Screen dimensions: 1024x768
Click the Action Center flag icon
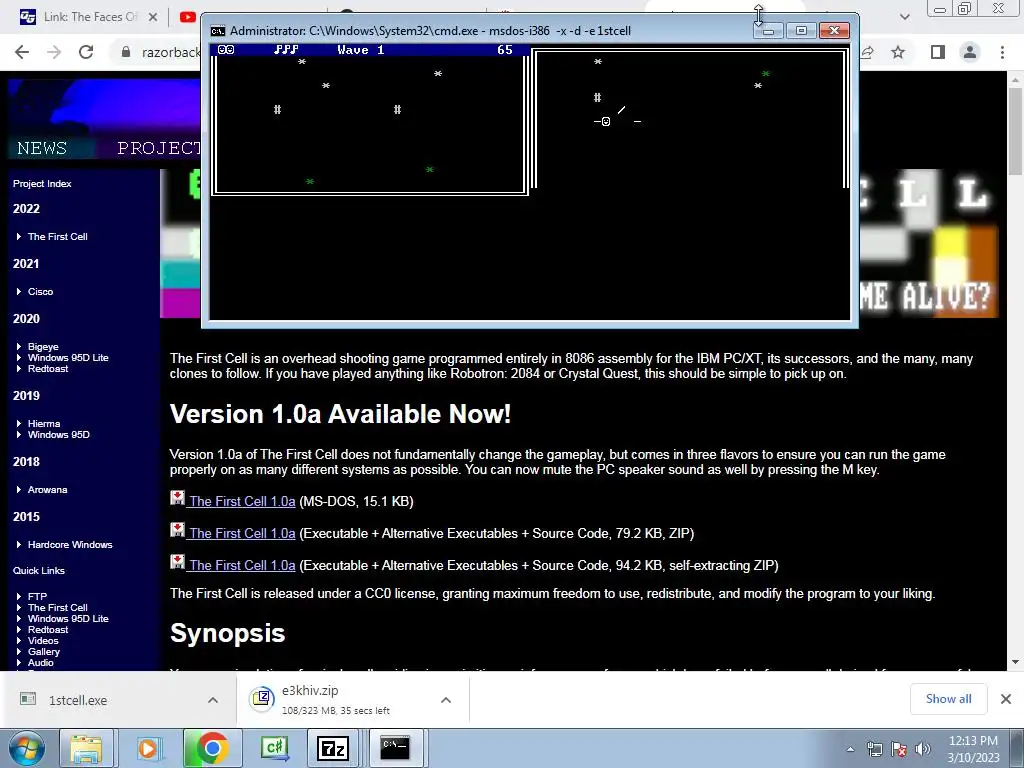point(899,749)
